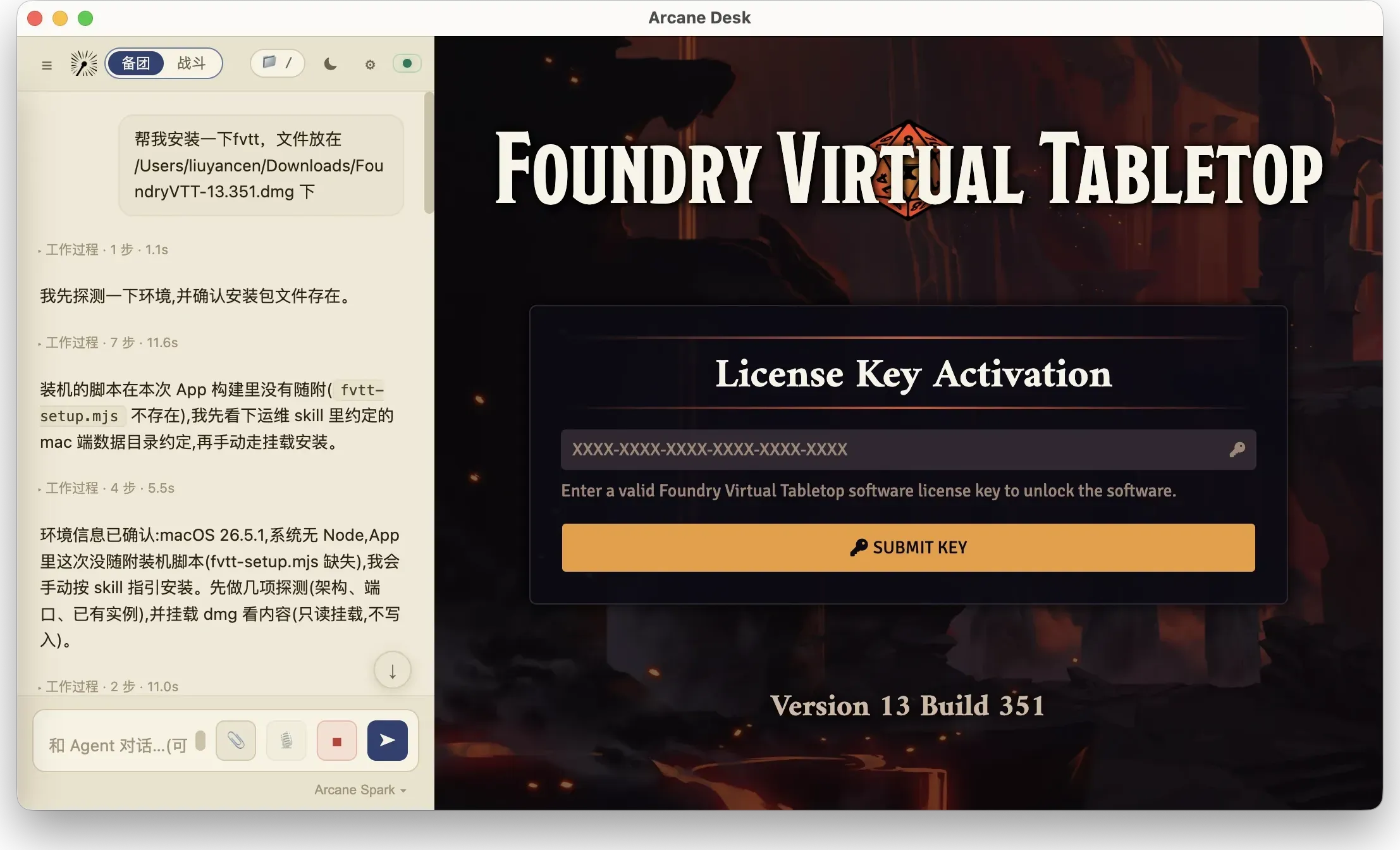Click key icon inside license field
This screenshot has width=1400, height=850.
pos(1237,450)
